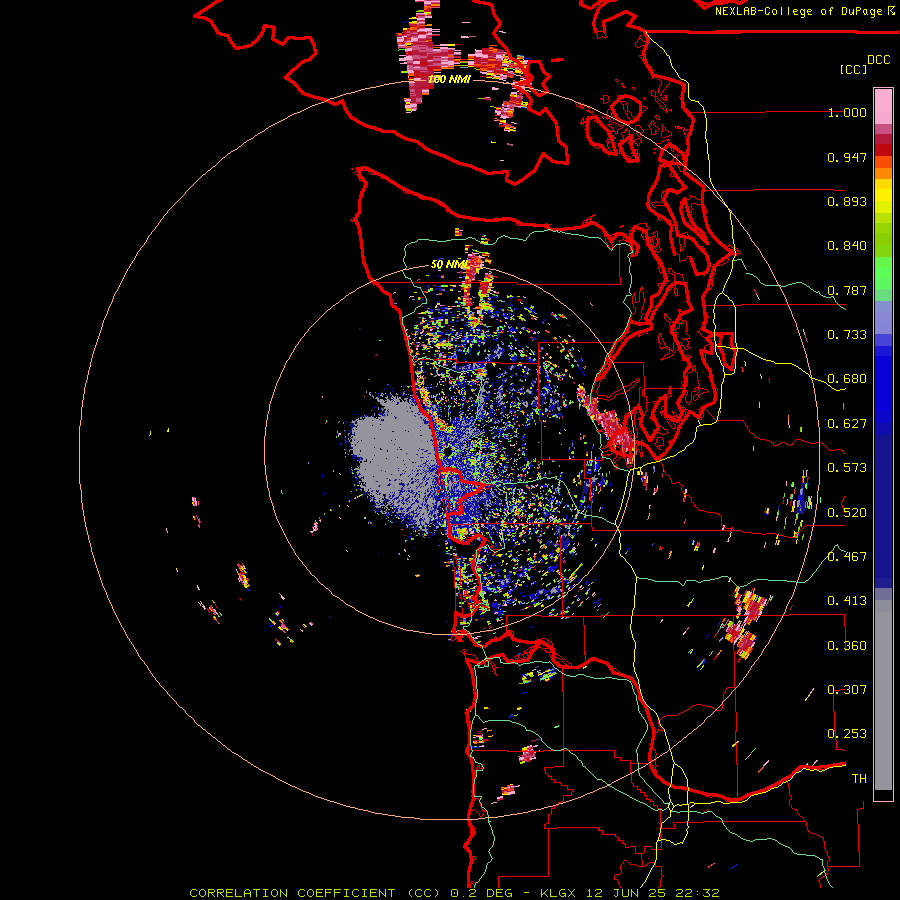The width and height of the screenshot is (900, 900).
Task: Click the TH threshold label on legend
Action: (x=859, y=778)
